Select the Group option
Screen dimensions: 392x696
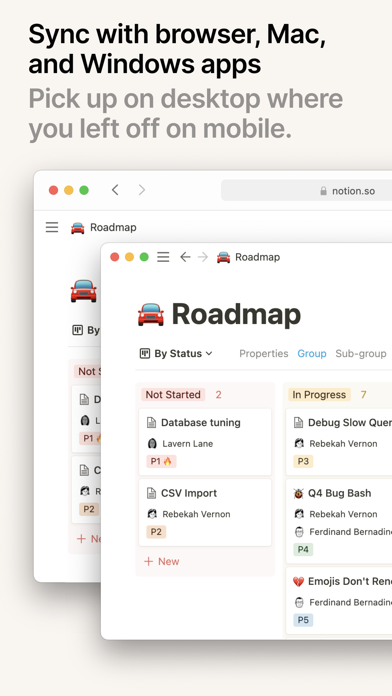[312, 354]
